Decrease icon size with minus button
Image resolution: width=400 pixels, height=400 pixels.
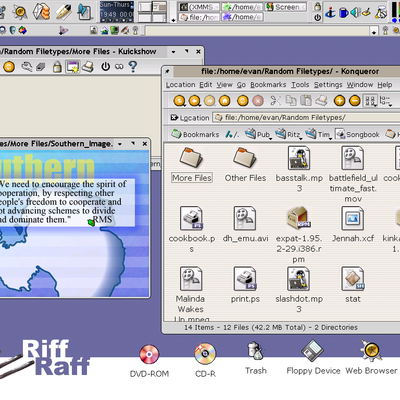point(355,101)
